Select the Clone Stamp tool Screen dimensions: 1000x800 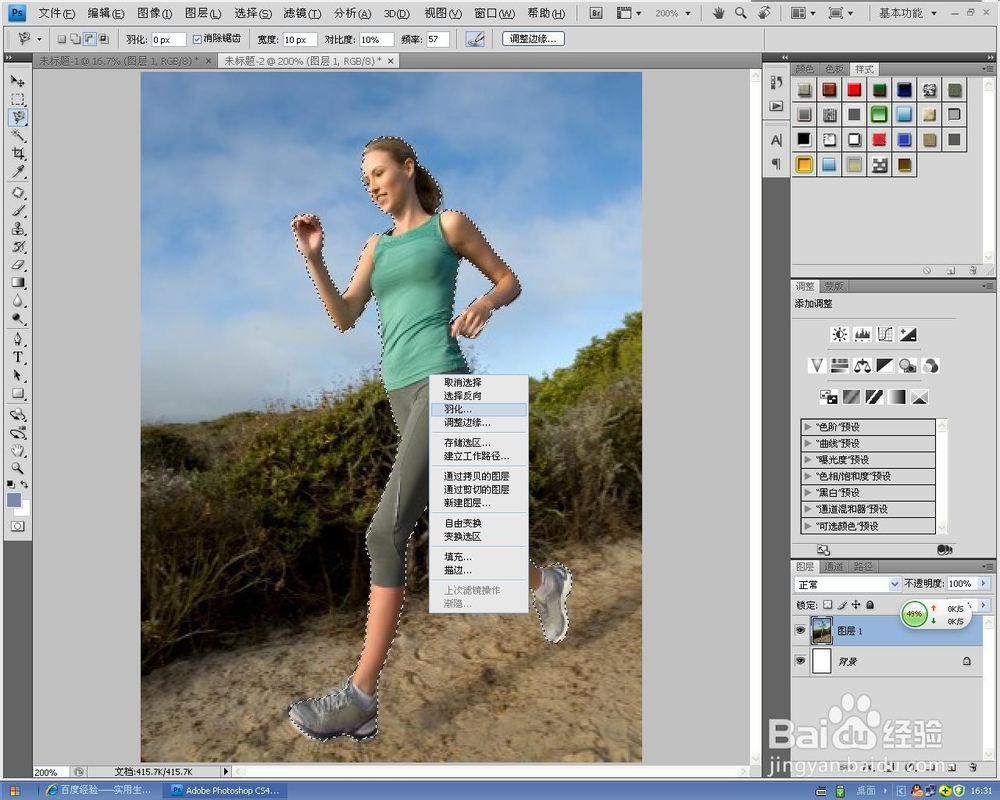click(18, 228)
